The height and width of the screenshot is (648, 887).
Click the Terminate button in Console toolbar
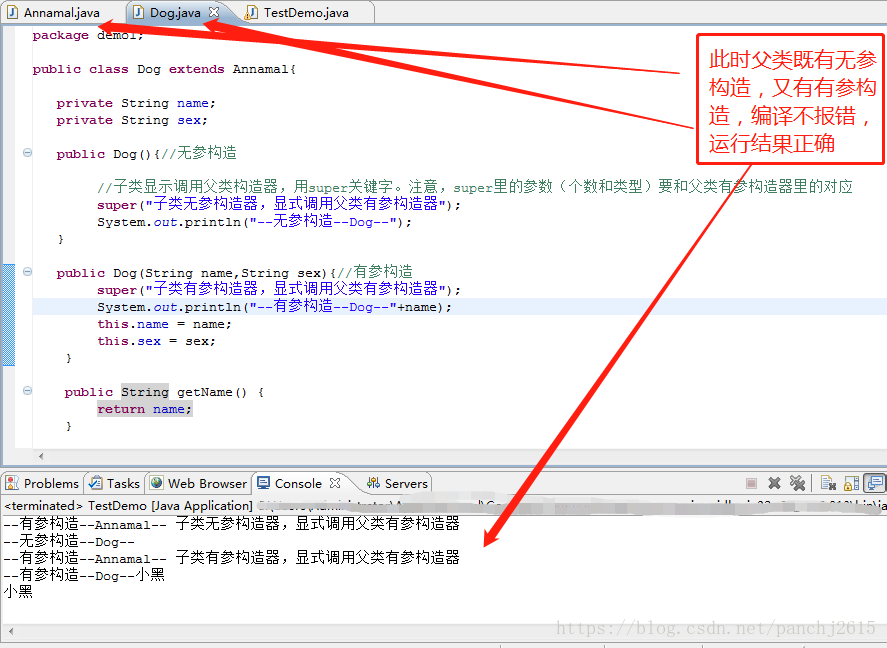point(751,483)
